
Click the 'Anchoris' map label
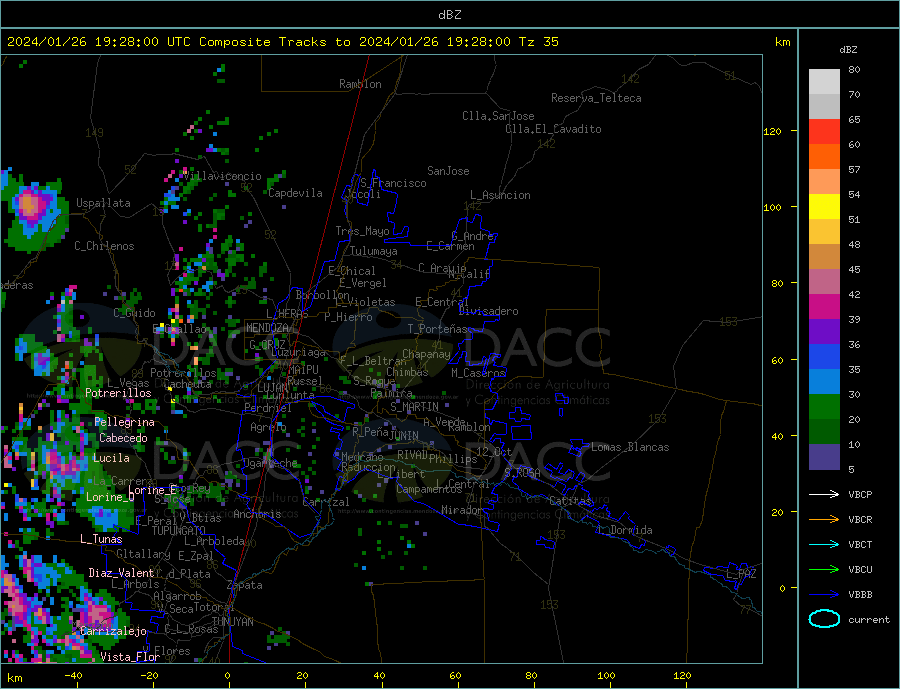pos(257,514)
